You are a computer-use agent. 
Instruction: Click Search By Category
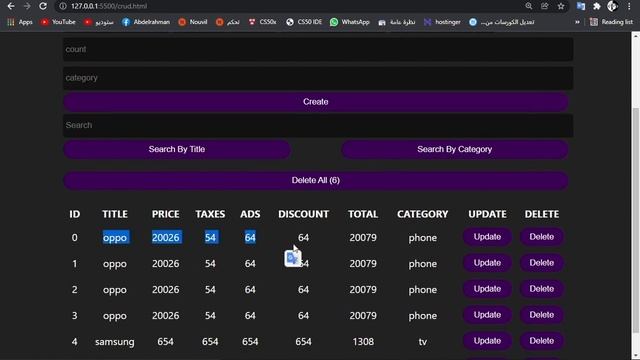point(454,149)
